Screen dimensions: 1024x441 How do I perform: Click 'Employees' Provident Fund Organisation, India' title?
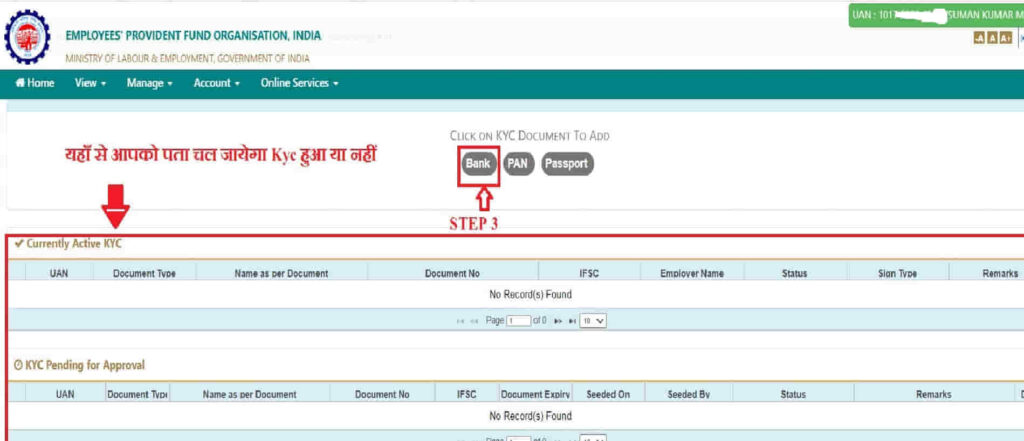coord(193,35)
